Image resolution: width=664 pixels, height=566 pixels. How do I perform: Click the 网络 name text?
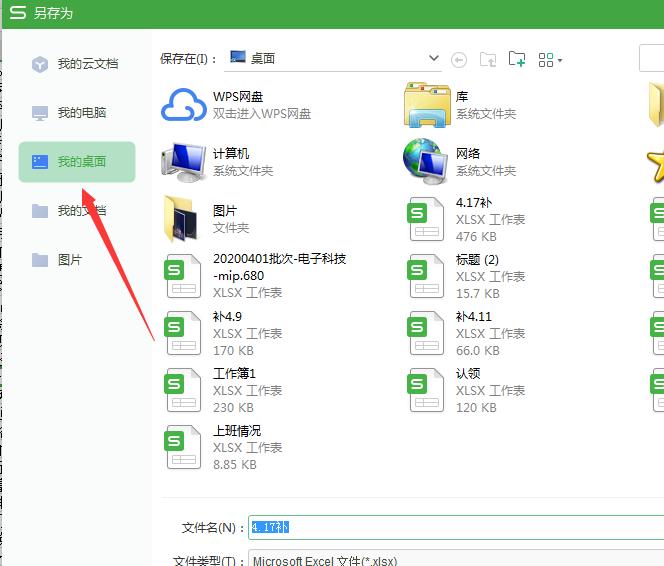click(468, 154)
